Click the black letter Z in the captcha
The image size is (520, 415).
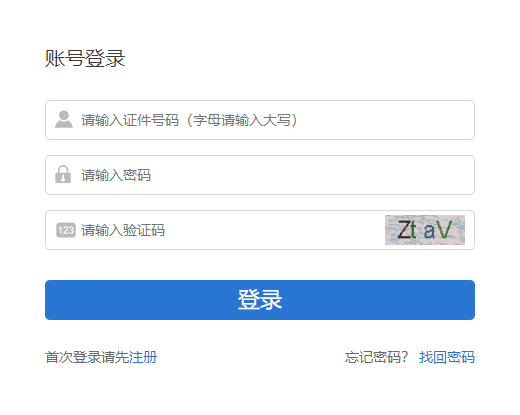[x=404, y=230]
